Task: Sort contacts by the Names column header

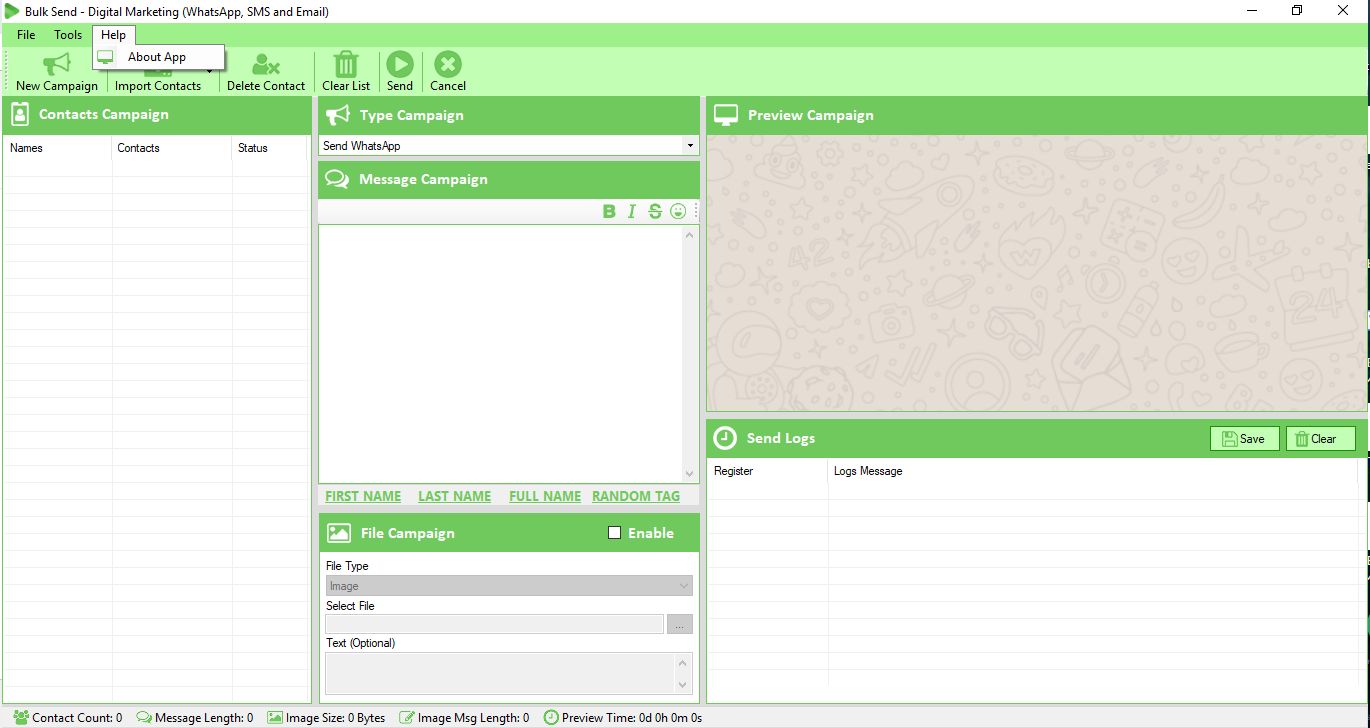Action: coord(57,148)
